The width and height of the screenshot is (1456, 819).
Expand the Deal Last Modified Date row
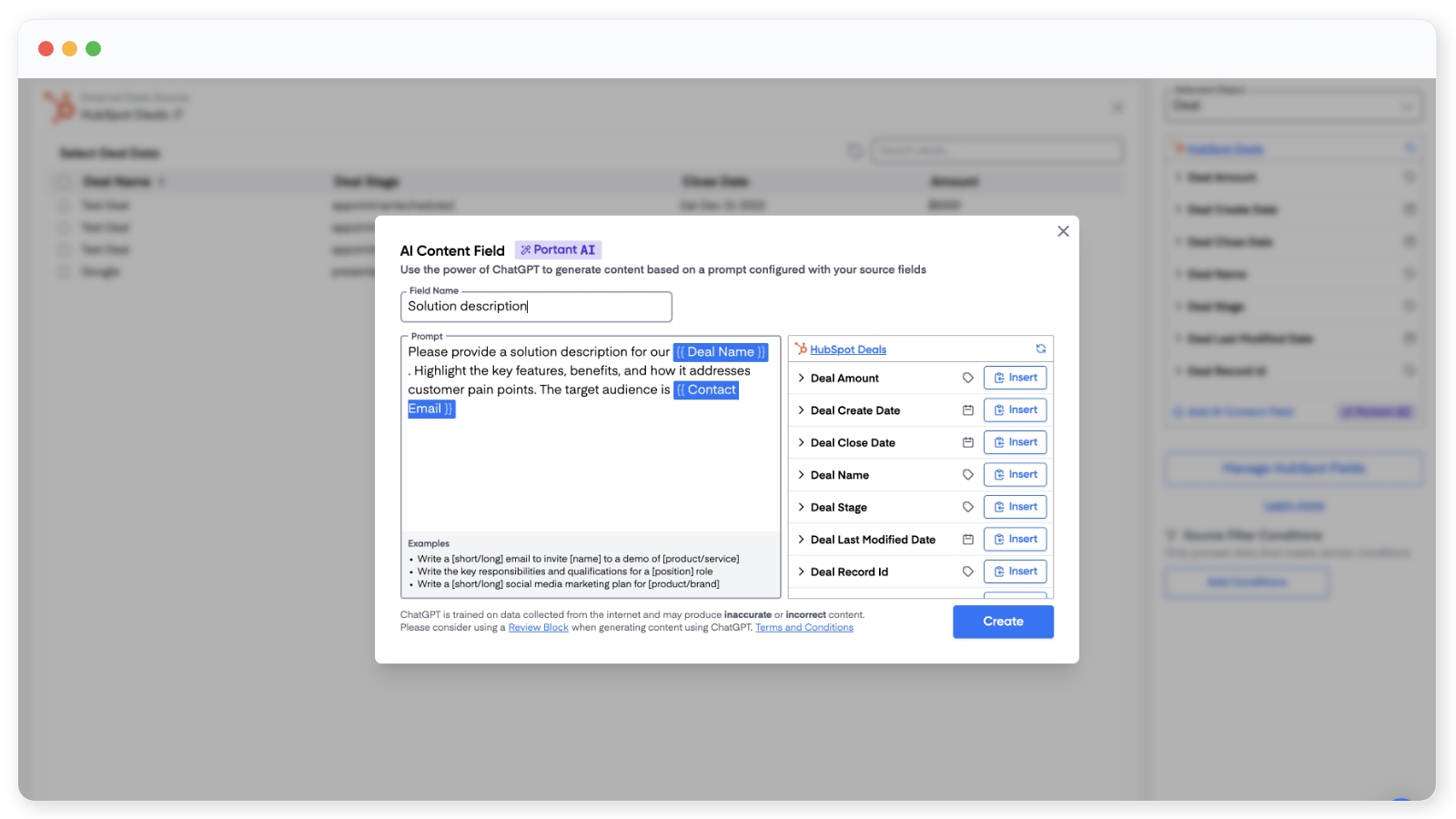click(801, 540)
